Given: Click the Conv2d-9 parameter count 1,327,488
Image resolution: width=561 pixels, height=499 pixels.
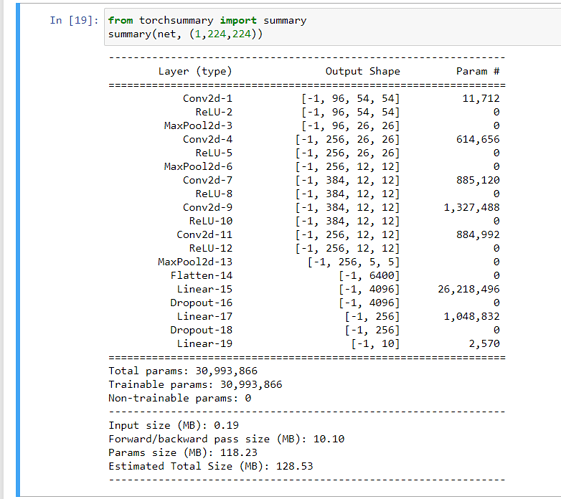Looking at the screenshot, I should 472,207.
